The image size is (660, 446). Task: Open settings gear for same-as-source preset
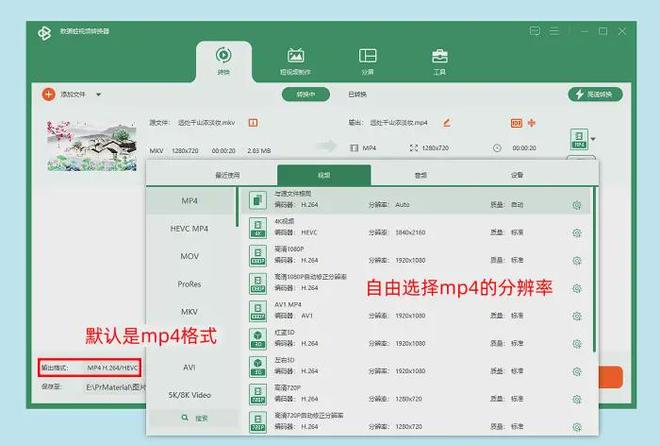(x=577, y=205)
